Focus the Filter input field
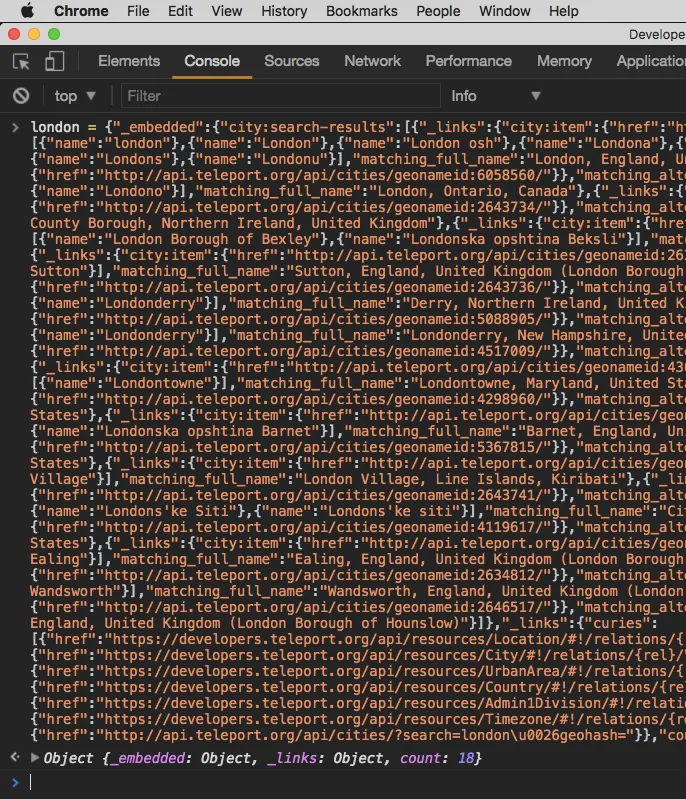Viewport: 686px width, 799px height. tap(281, 96)
